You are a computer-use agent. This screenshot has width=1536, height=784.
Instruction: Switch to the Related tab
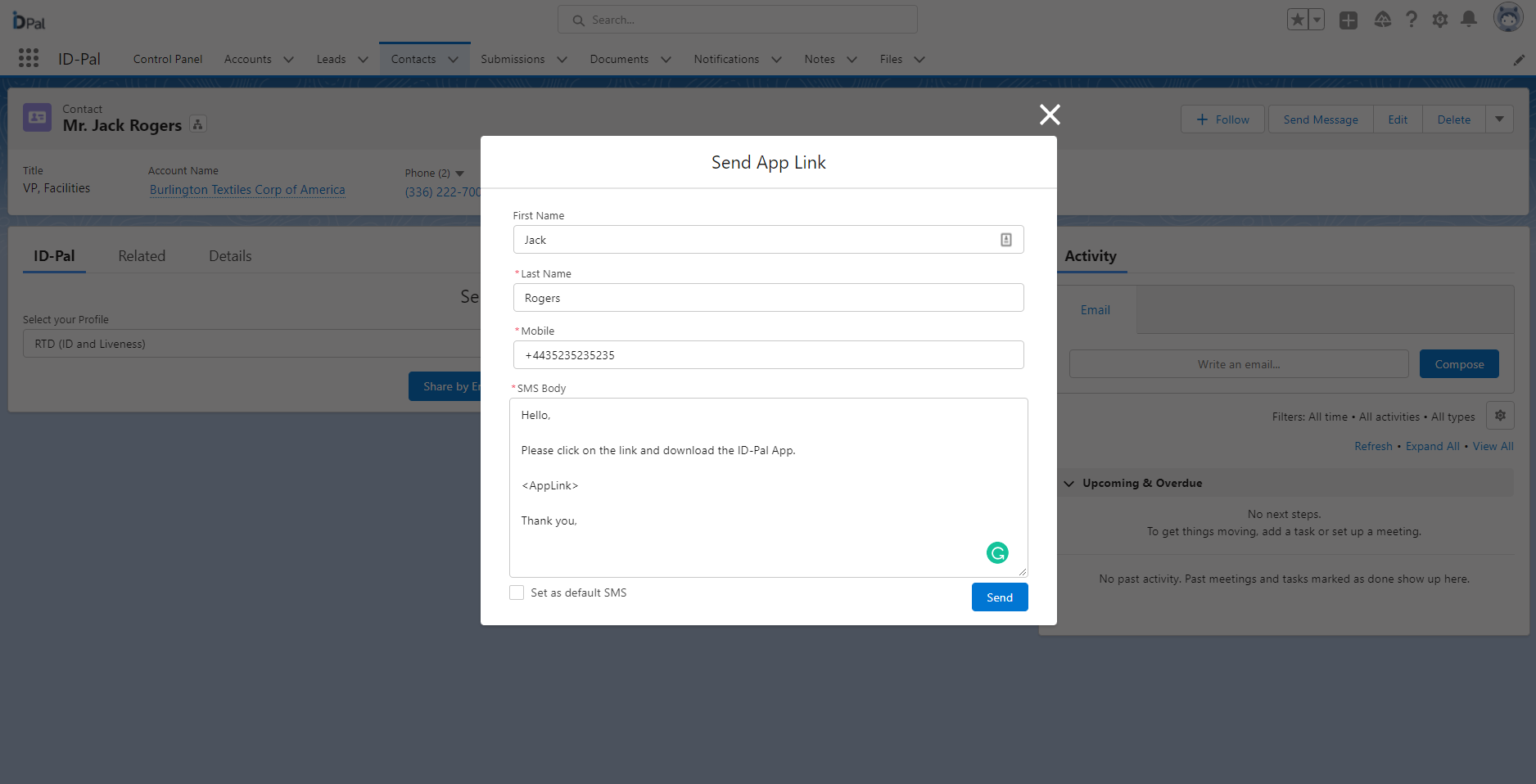point(142,256)
